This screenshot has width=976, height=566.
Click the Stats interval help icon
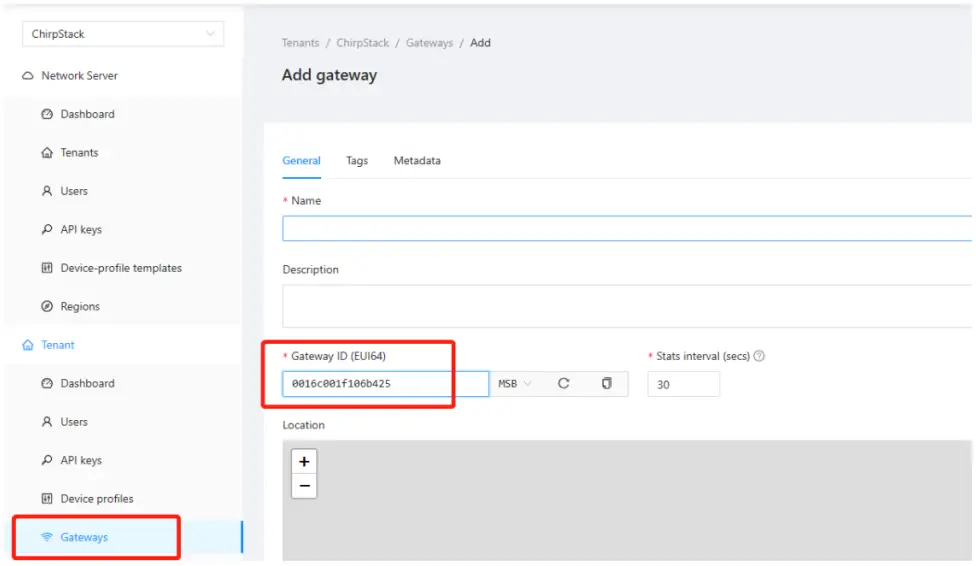(759, 356)
